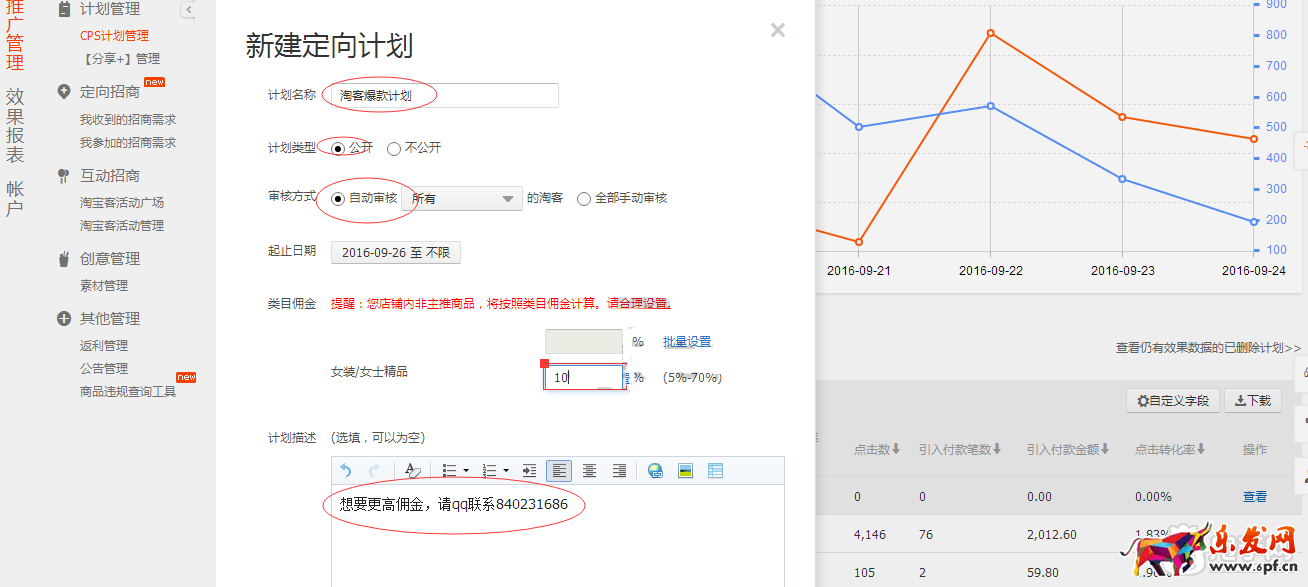Insert an image in the description
Screen dimensions: 1308x587
pos(685,471)
